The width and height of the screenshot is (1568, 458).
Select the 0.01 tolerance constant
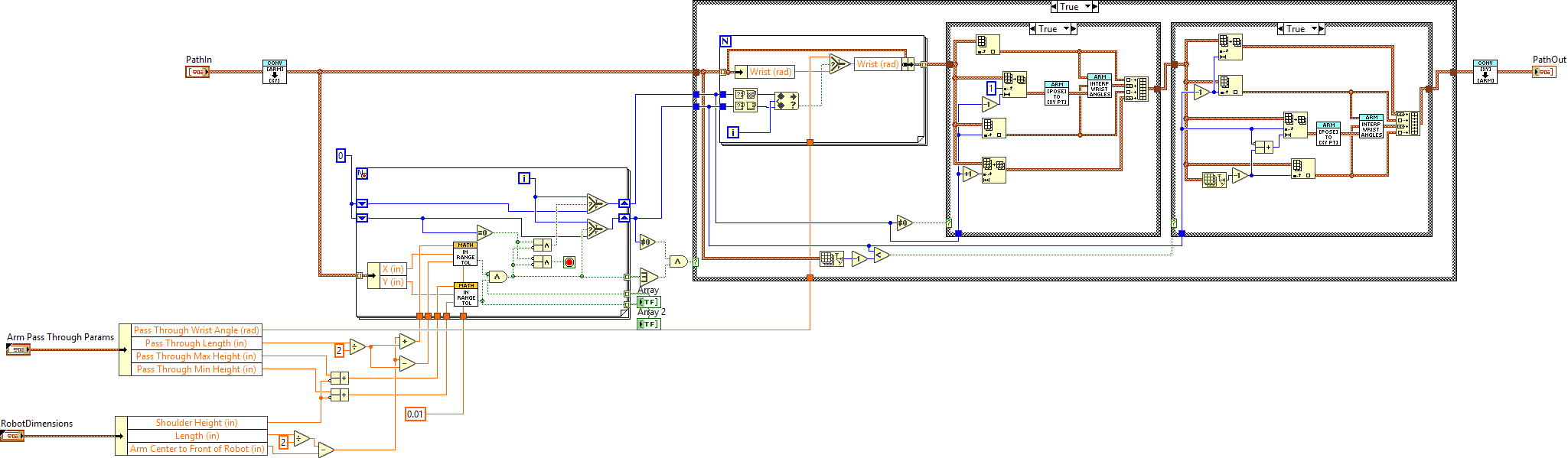(415, 414)
